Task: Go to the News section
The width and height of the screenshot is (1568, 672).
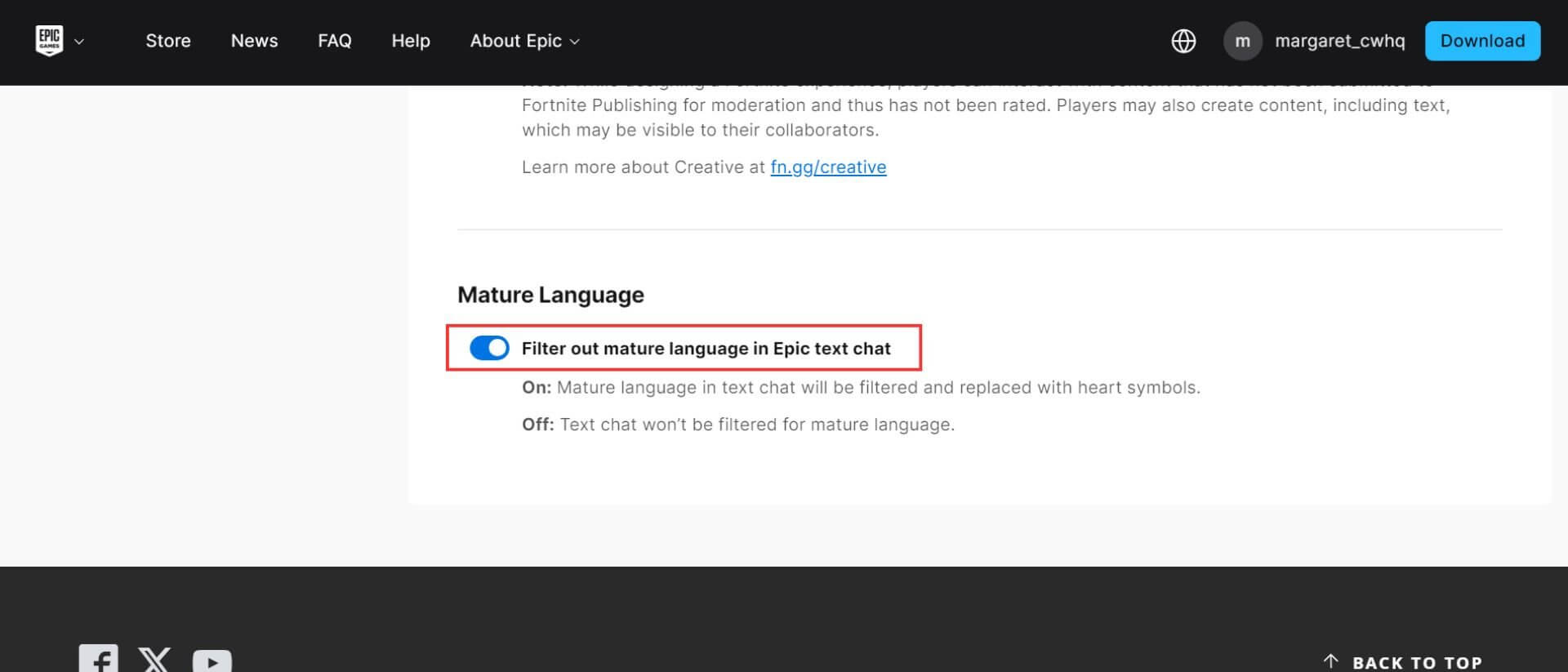Action: click(x=254, y=41)
